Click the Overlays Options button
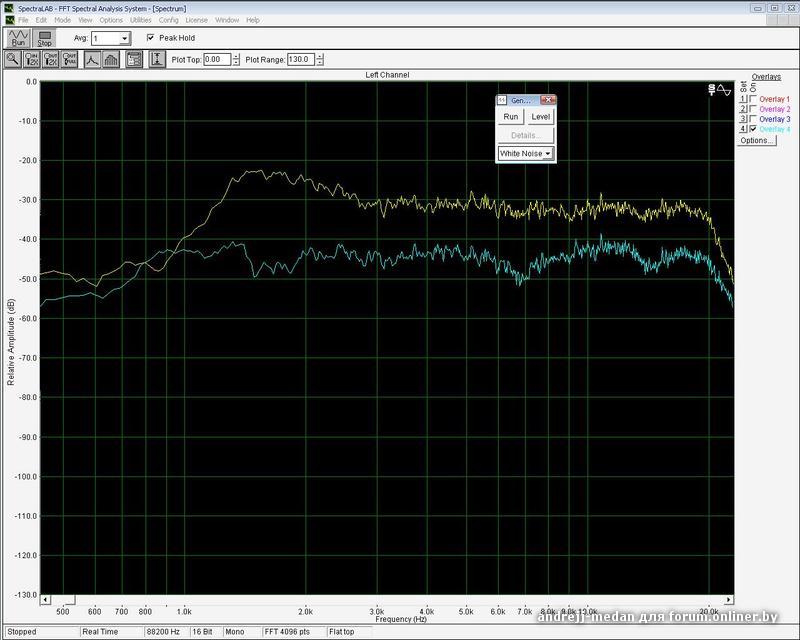Screen dimensions: 800x640 click(756, 141)
